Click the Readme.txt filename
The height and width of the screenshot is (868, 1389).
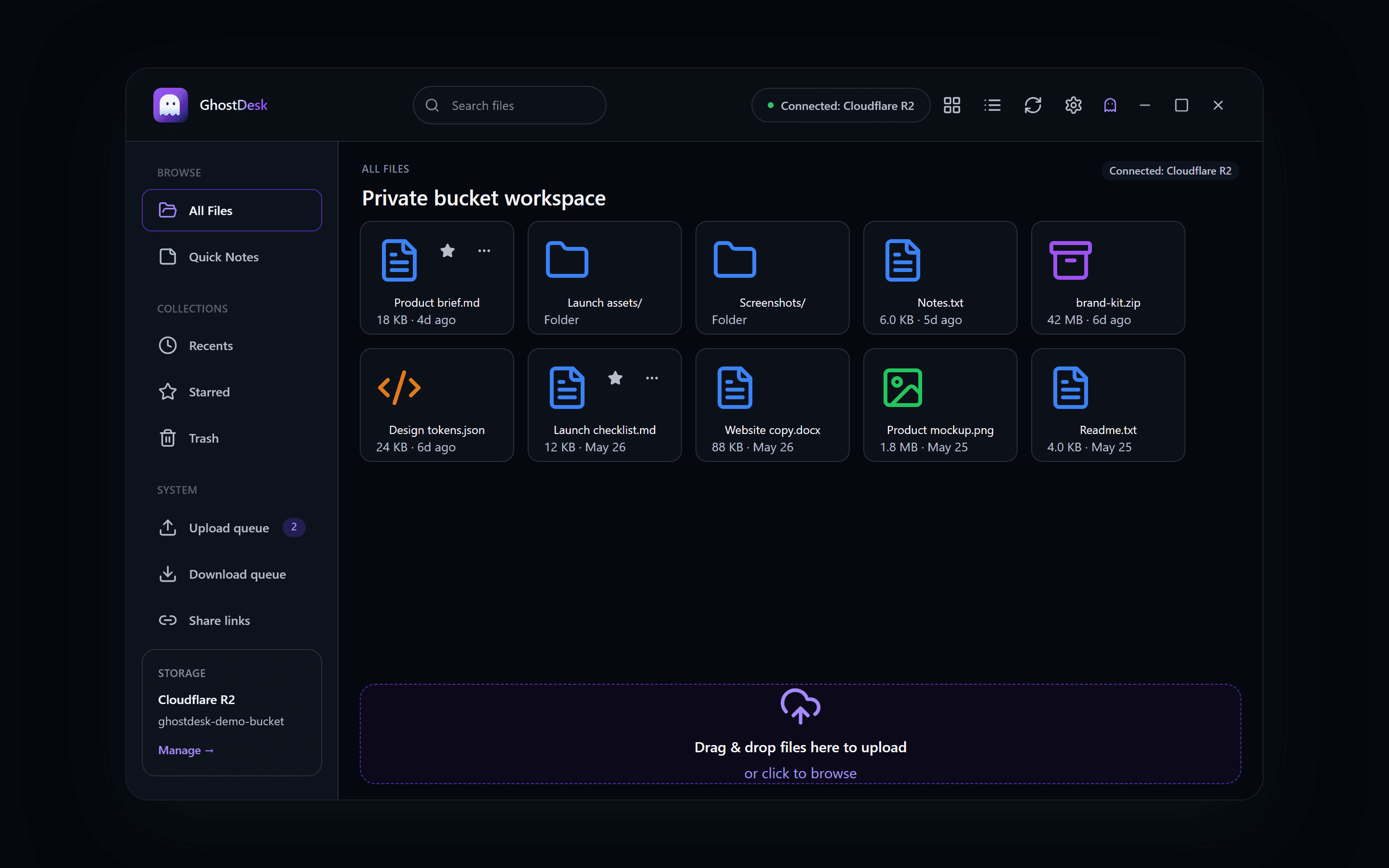coord(1108,430)
